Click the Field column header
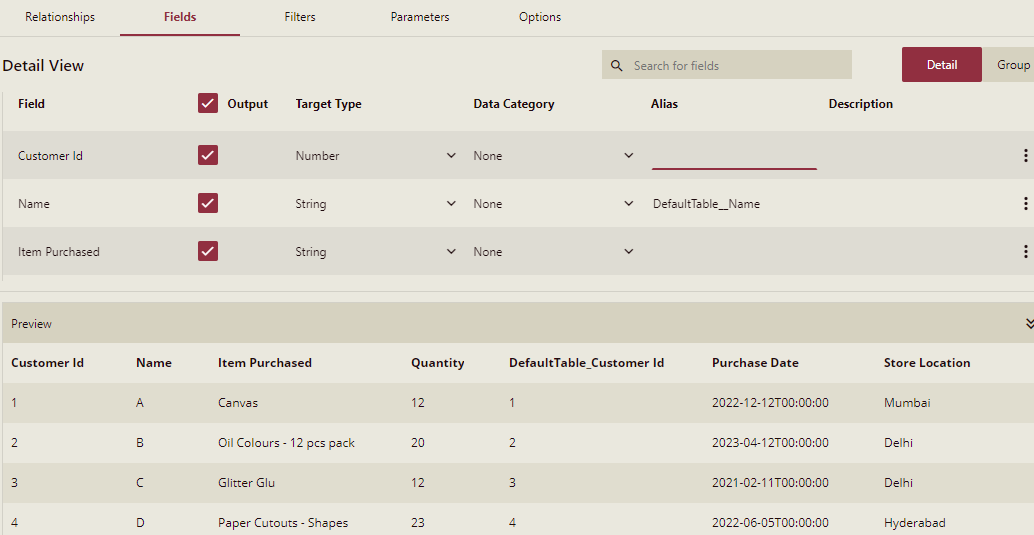This screenshot has height=535, width=1034. (31, 104)
